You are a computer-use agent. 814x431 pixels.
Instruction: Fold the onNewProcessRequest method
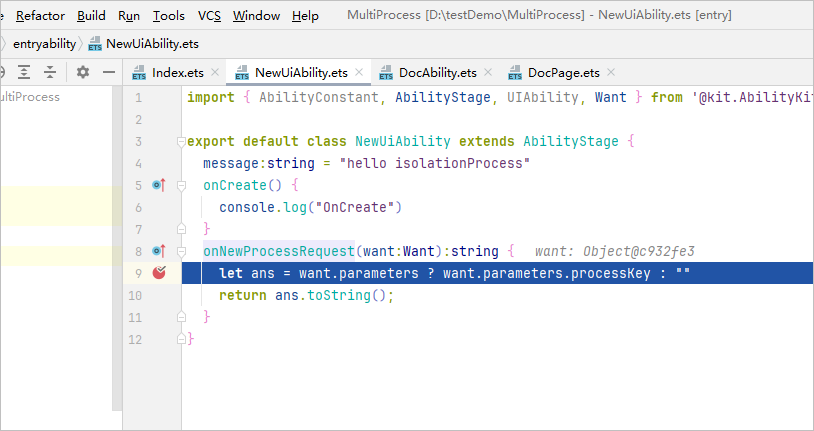pos(181,252)
